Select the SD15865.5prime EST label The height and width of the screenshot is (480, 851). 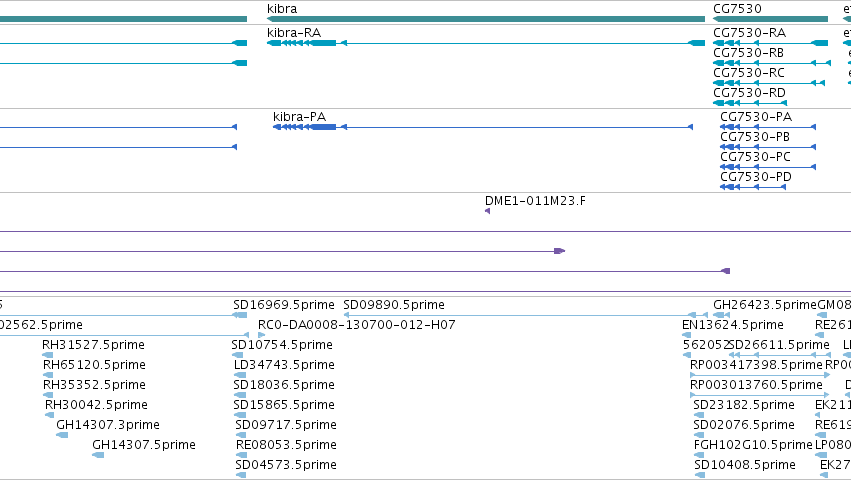pos(284,405)
